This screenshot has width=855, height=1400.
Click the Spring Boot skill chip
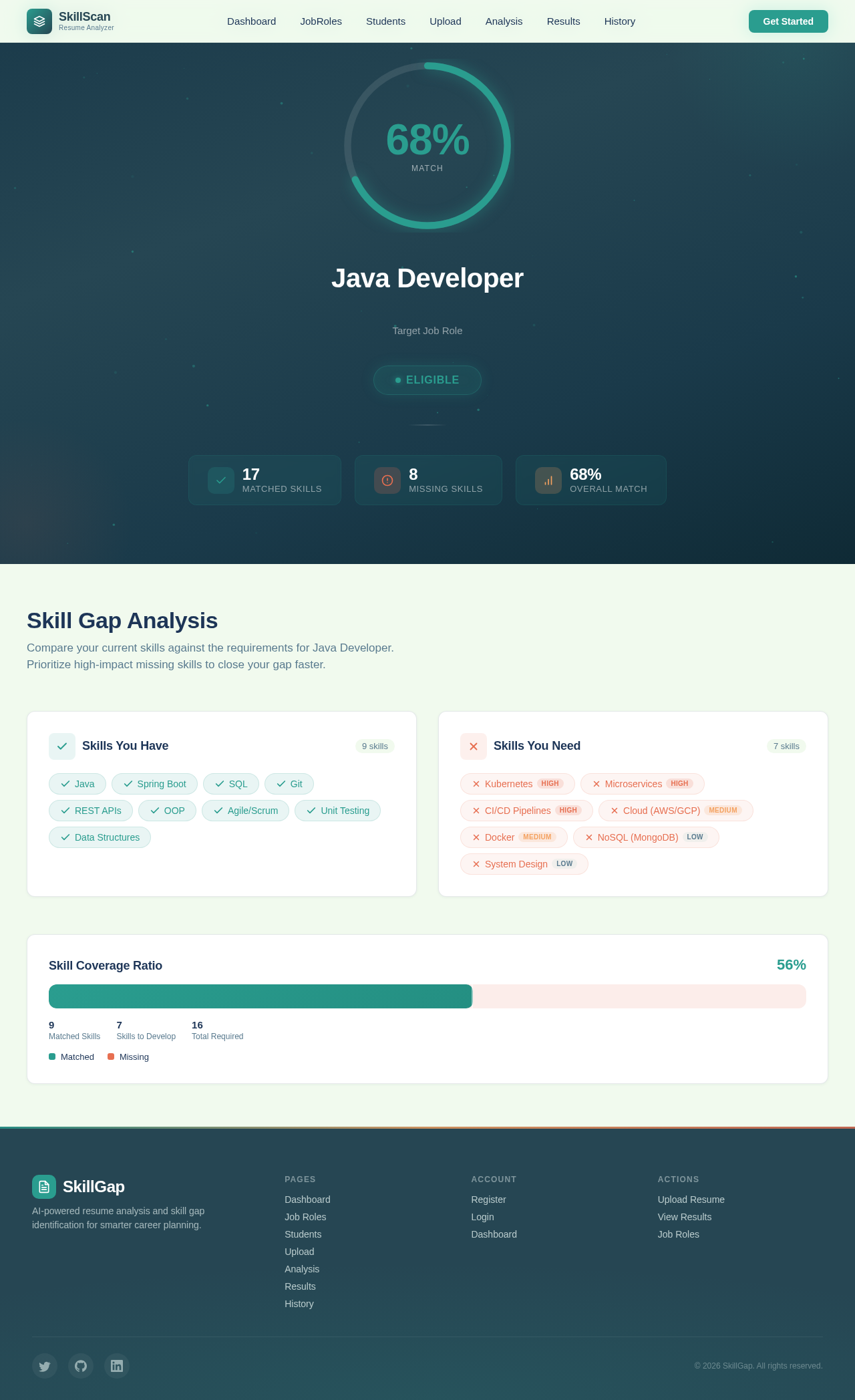pyautogui.click(x=154, y=784)
